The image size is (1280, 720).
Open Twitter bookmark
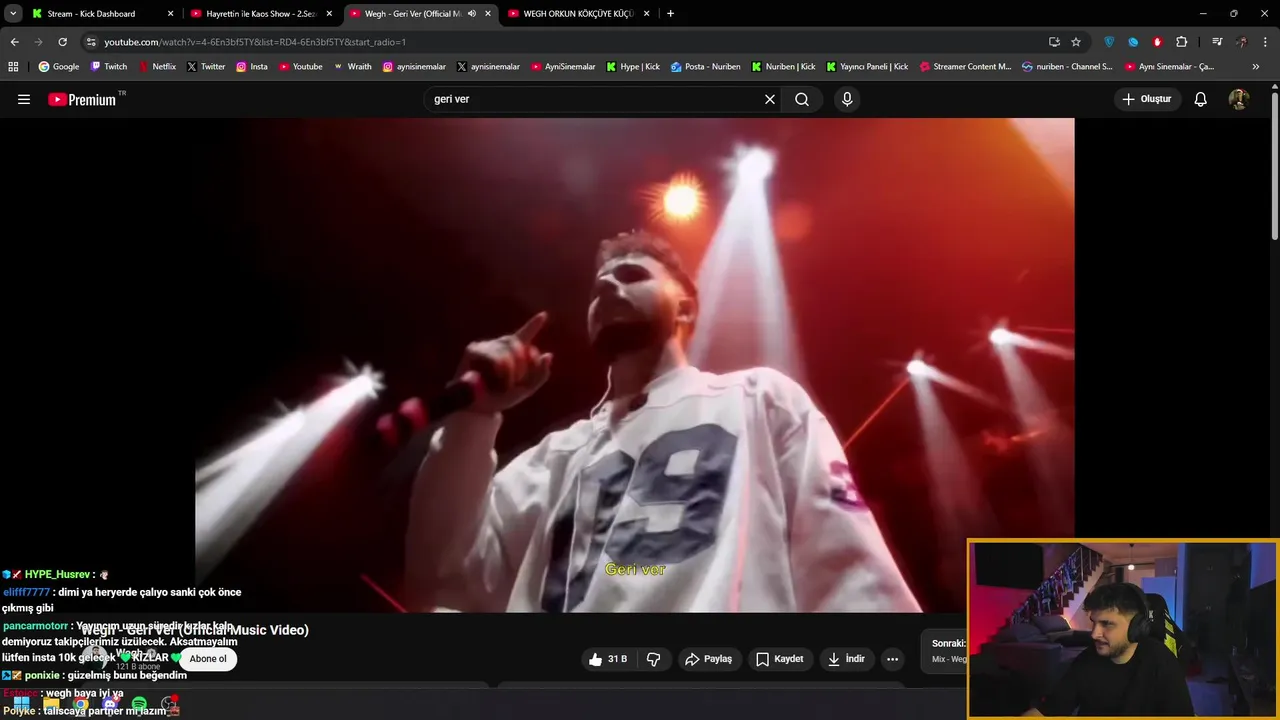pos(206,67)
